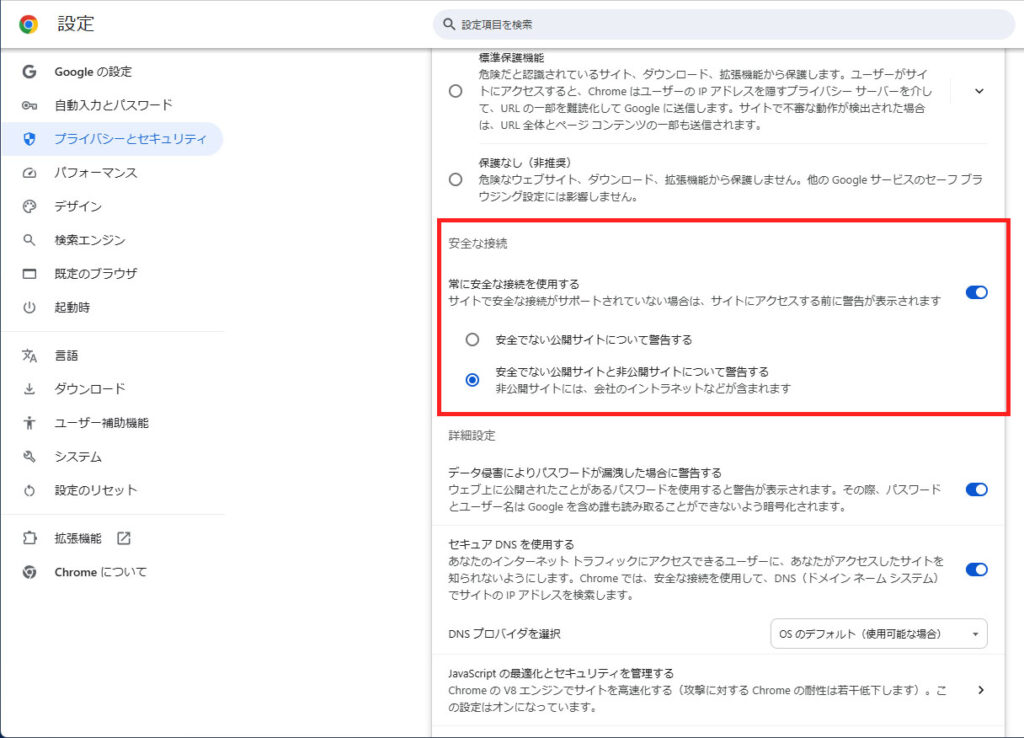
Task: Toggle 常に安全な接続を使用する switch
Action: [976, 292]
